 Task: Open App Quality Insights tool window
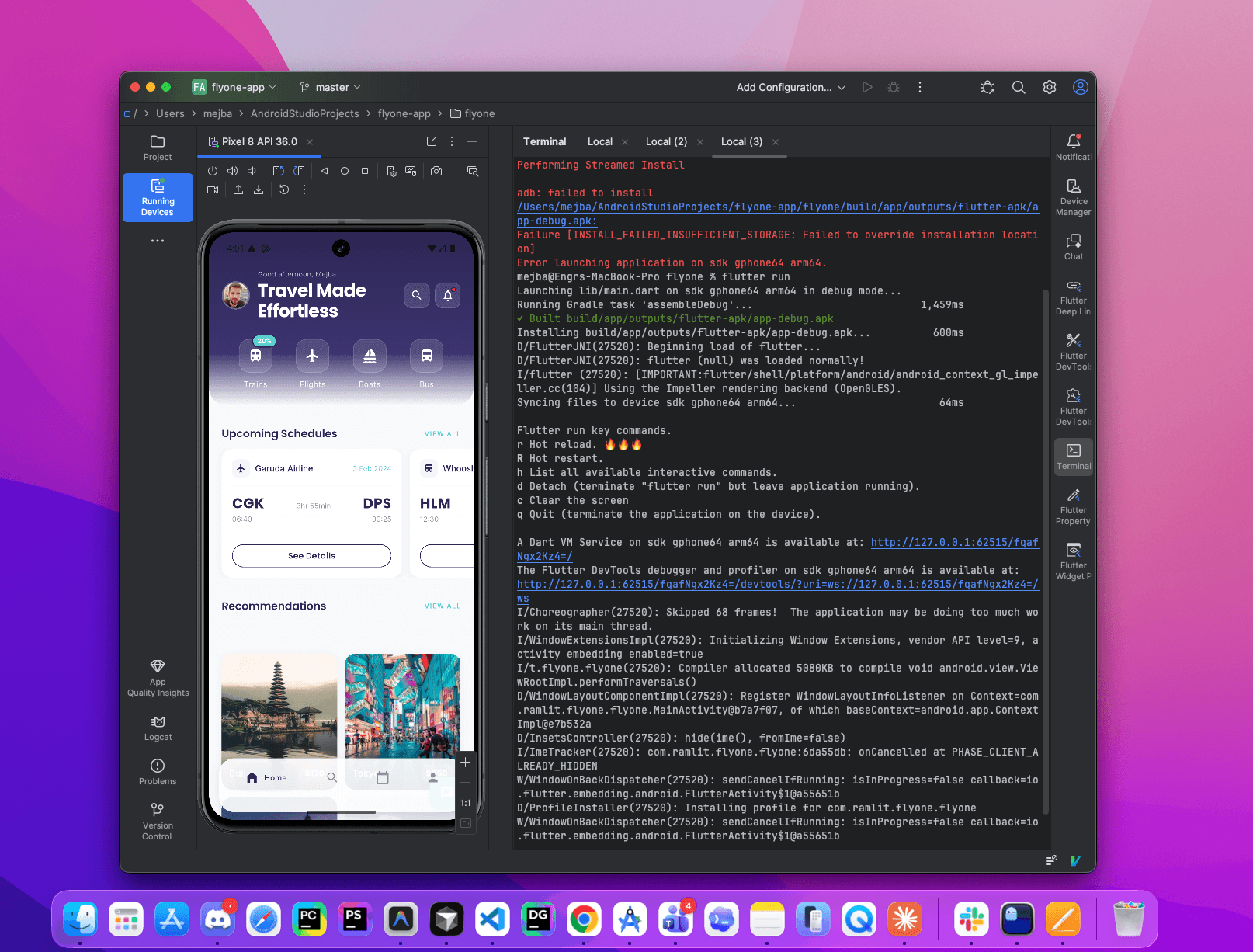(x=158, y=678)
